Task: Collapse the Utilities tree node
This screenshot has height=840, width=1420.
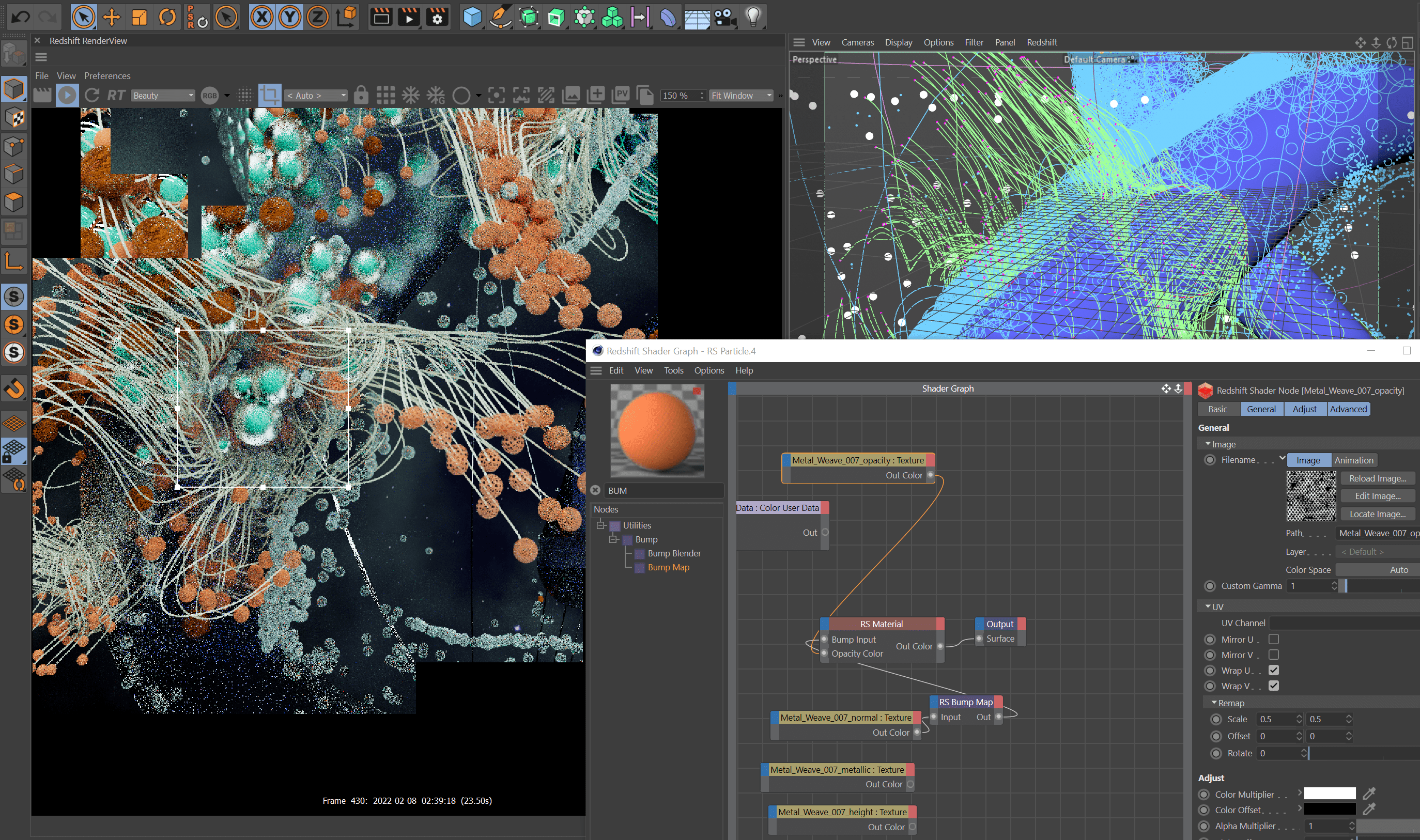Action: point(601,525)
